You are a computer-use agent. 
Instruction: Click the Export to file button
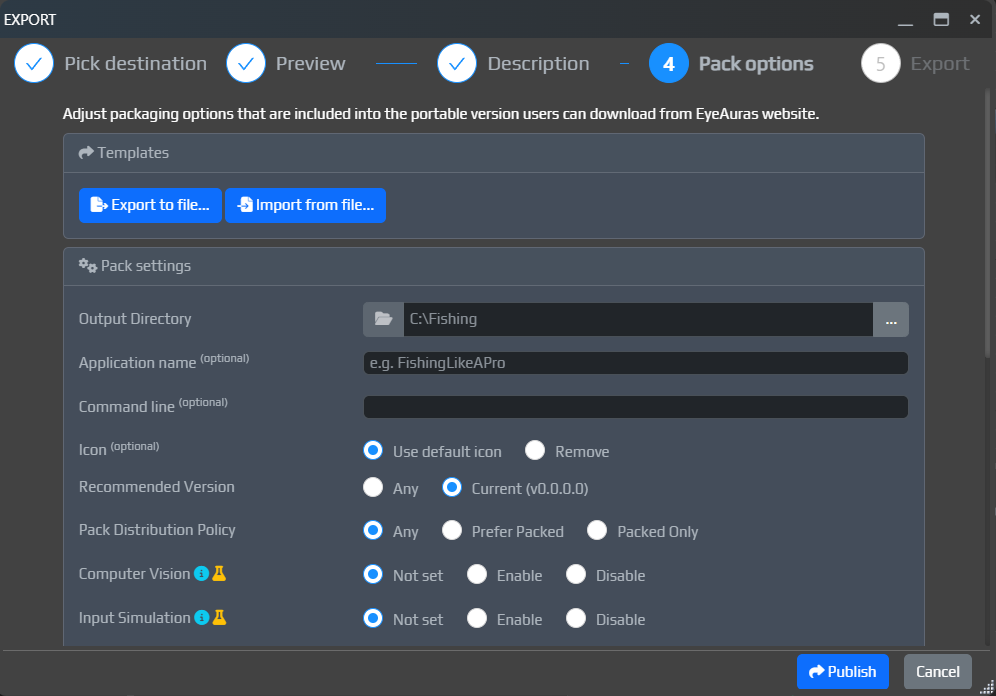(x=150, y=205)
